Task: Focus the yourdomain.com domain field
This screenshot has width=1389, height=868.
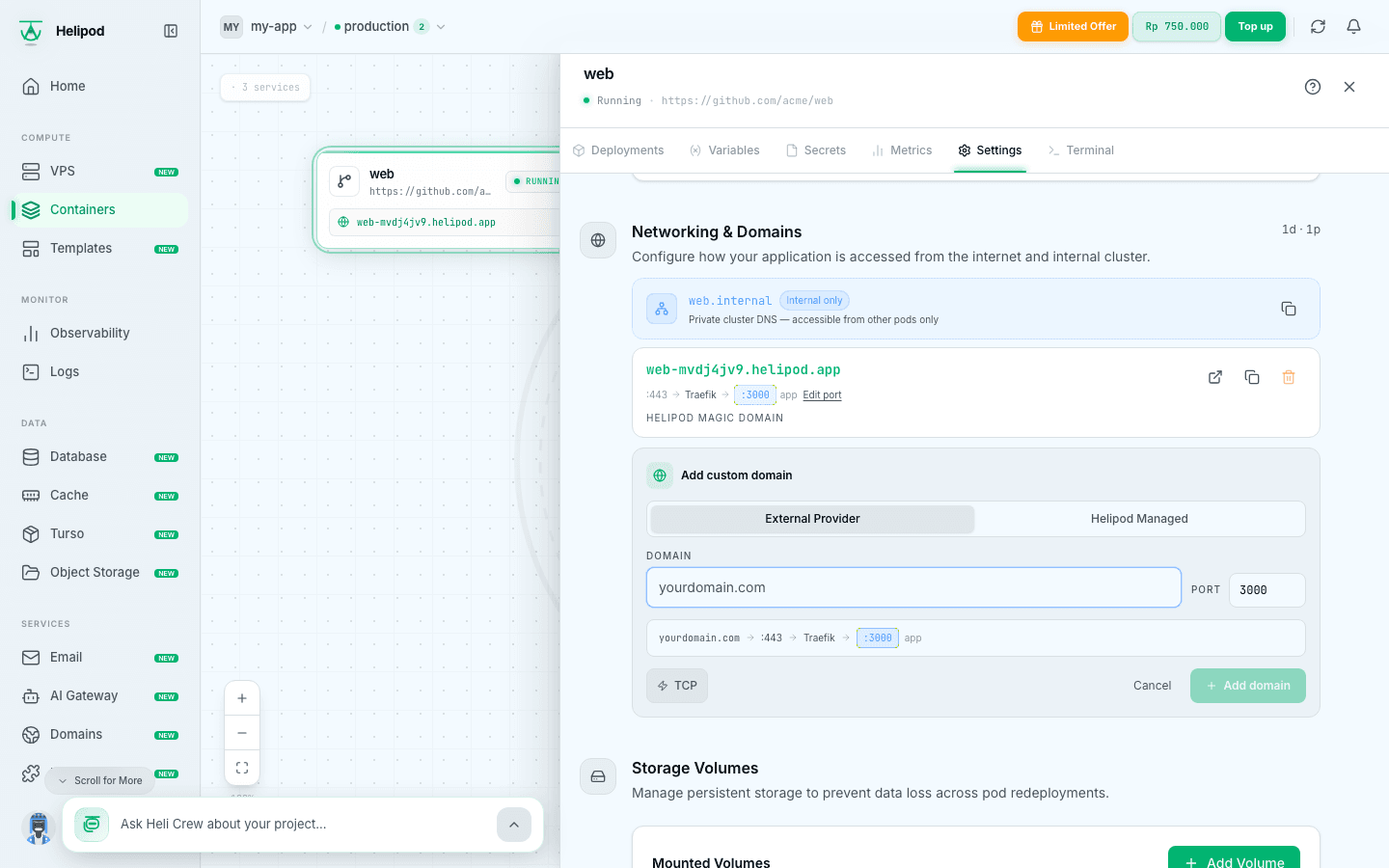Action: click(913, 587)
